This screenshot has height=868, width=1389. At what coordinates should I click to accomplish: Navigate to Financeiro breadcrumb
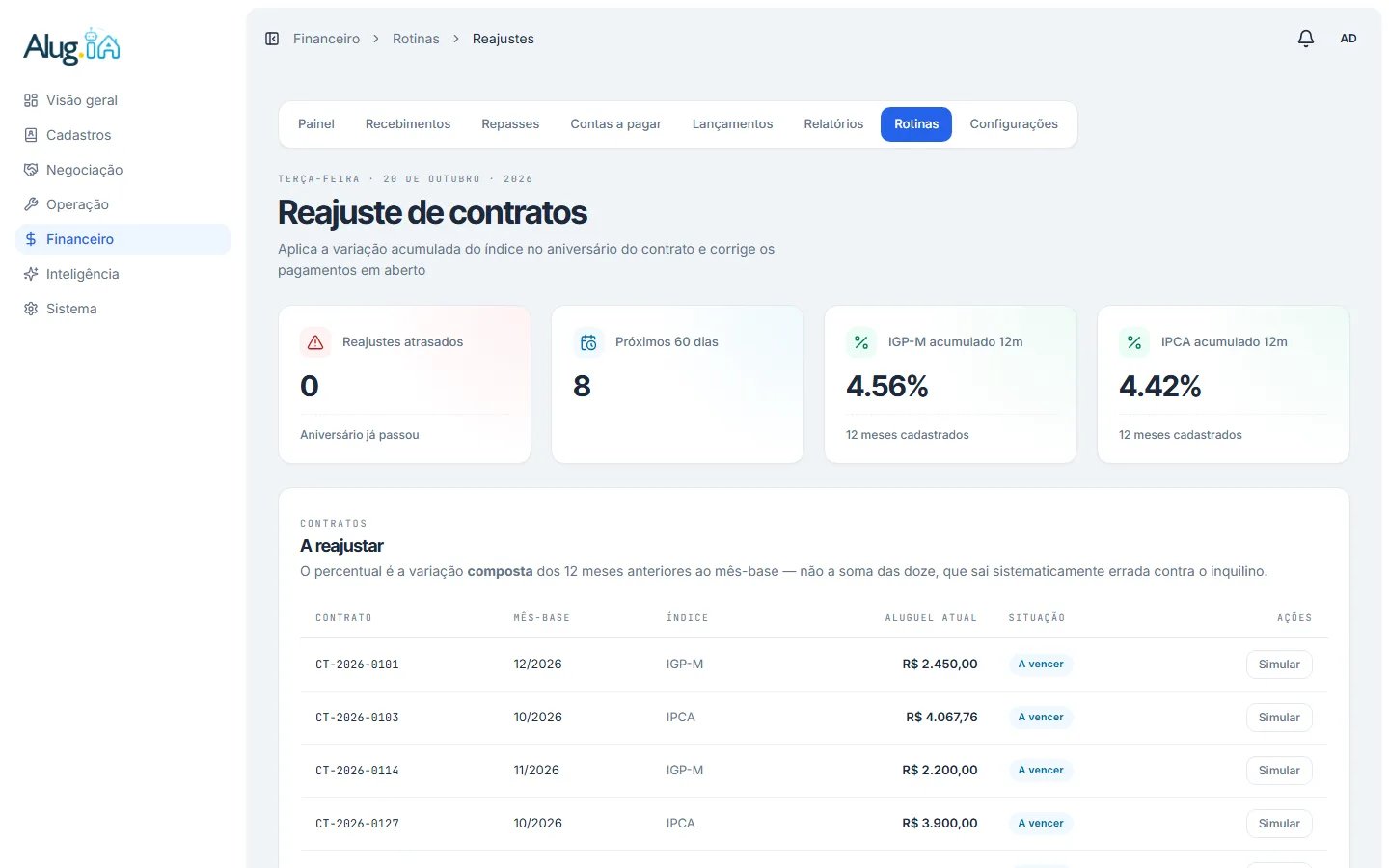pos(326,39)
